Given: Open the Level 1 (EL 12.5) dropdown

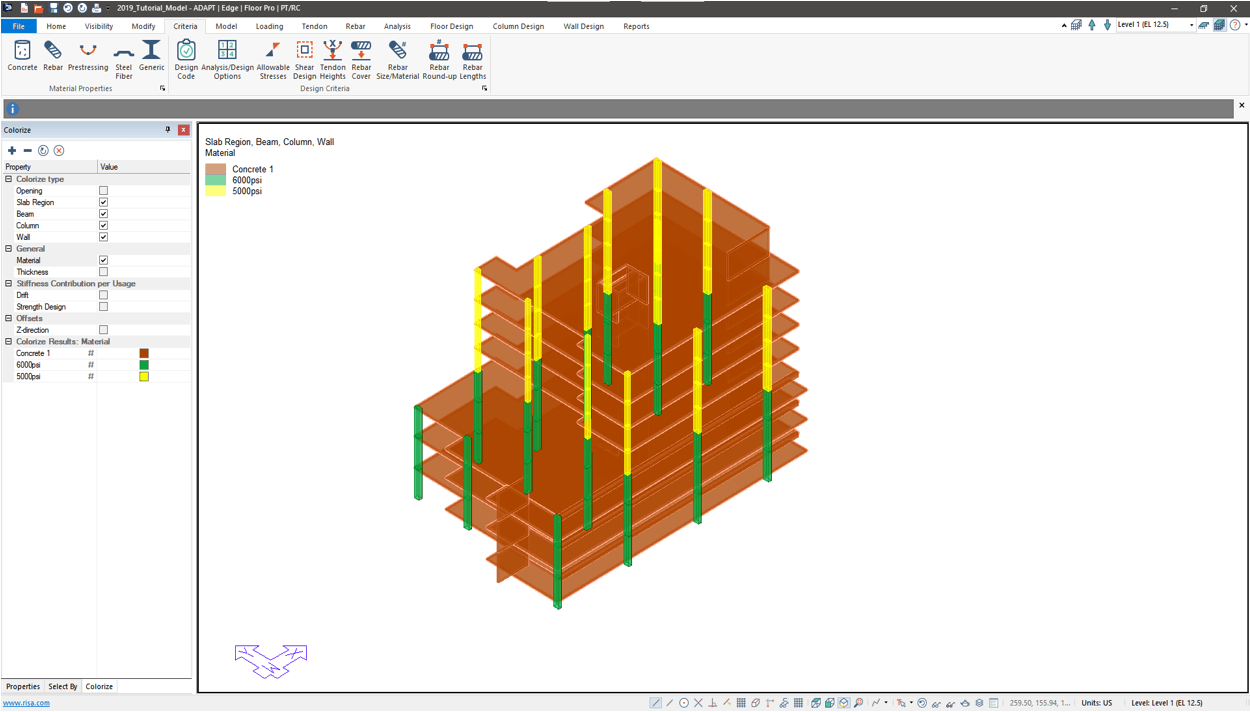Looking at the screenshot, I should [x=1191, y=25].
